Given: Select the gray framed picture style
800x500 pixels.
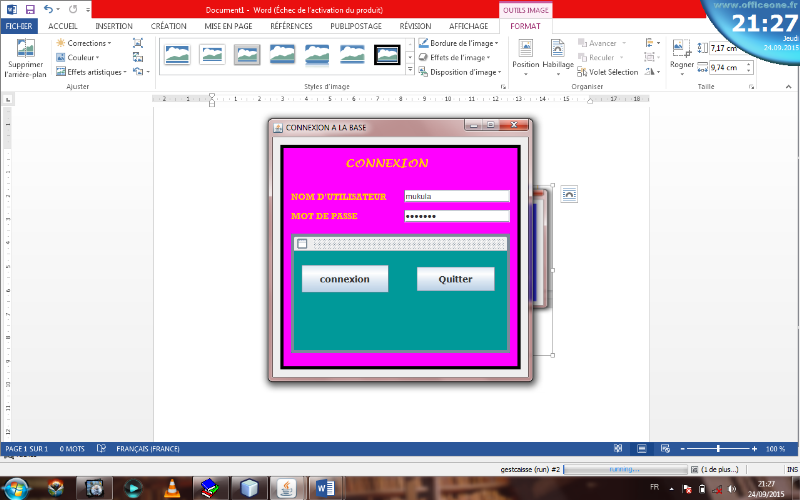Looking at the screenshot, I should [247, 55].
